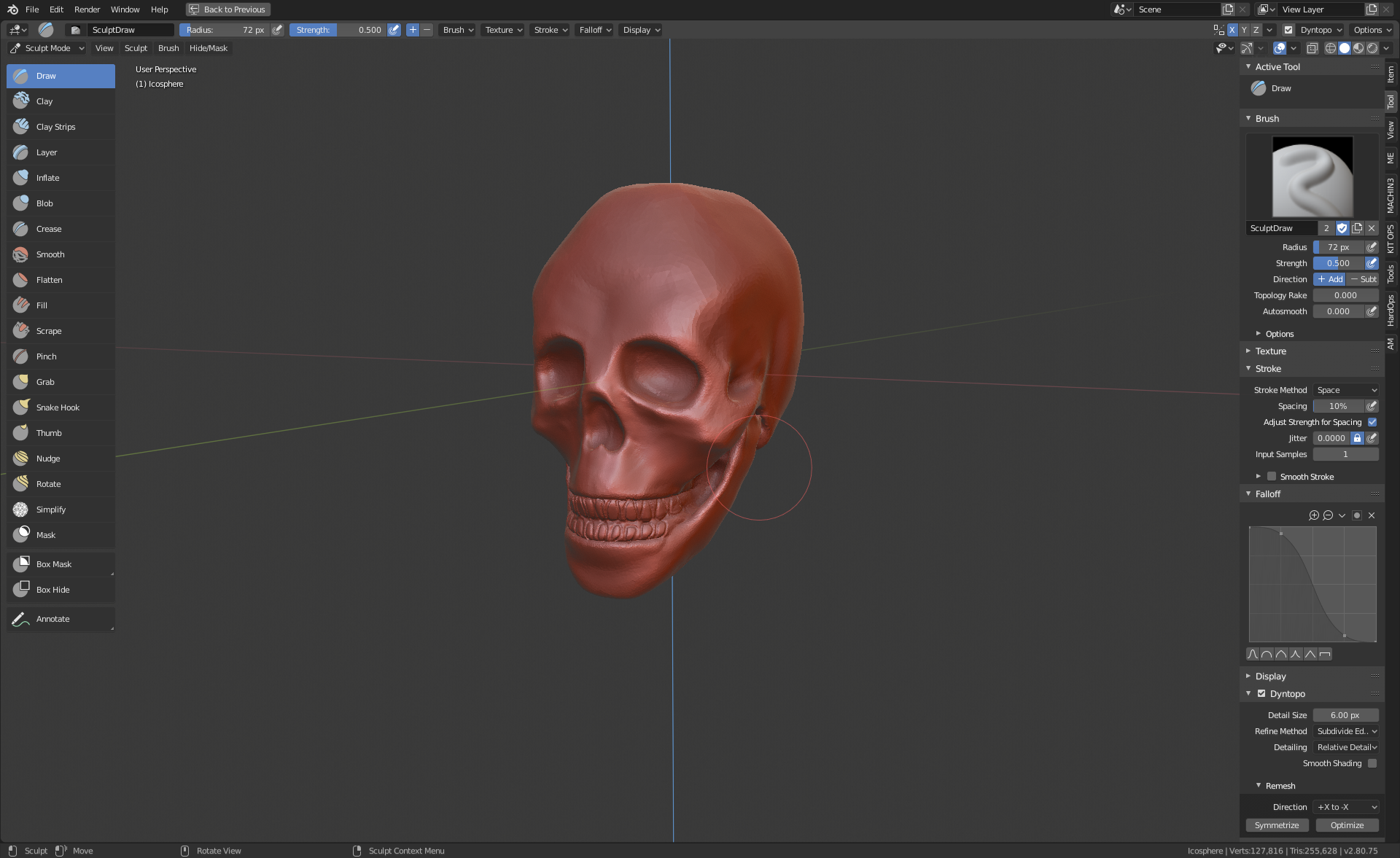The width and height of the screenshot is (1400, 858).
Task: Choose the Simplify brush
Action: pyautogui.click(x=51, y=510)
